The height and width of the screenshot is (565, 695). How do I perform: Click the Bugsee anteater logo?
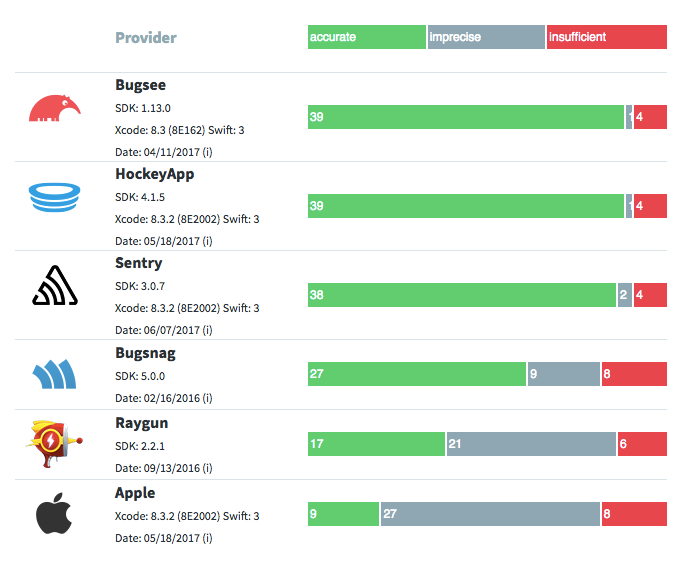(x=55, y=108)
